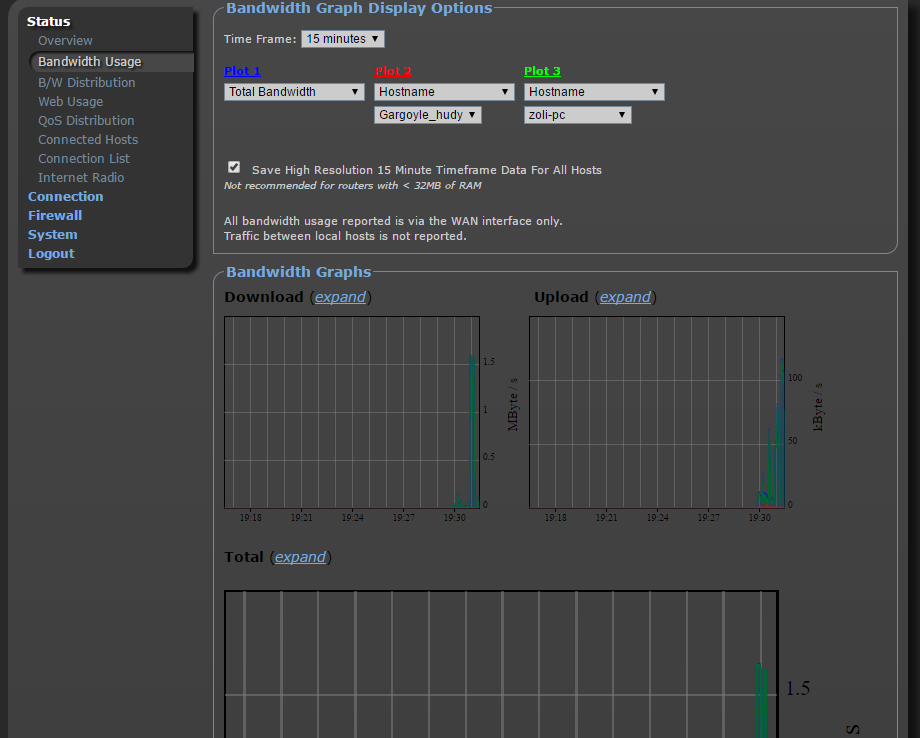Image resolution: width=920 pixels, height=738 pixels.
Task: Open B/W Distribution page
Action: click(87, 83)
